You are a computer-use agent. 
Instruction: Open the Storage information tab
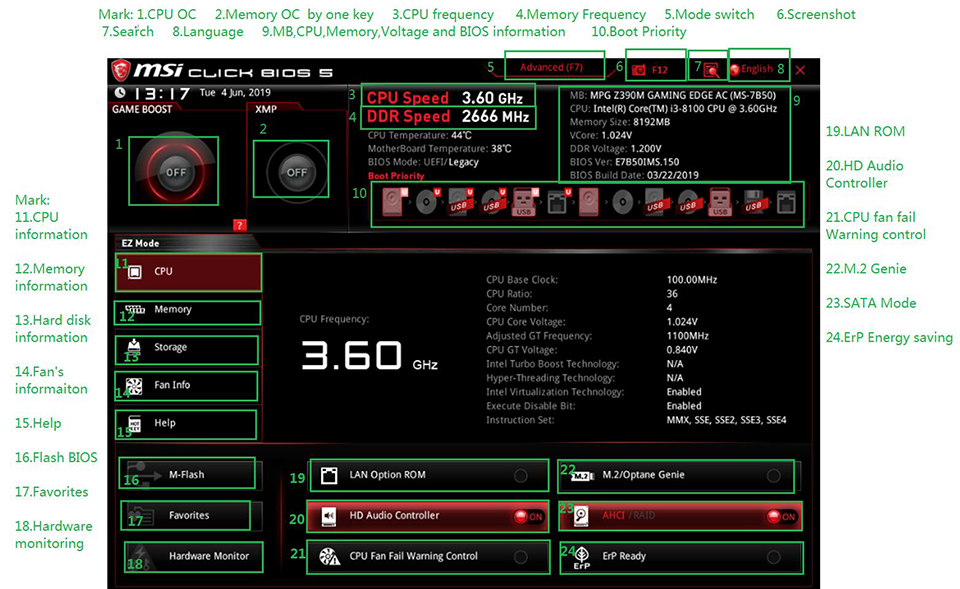coord(189,348)
